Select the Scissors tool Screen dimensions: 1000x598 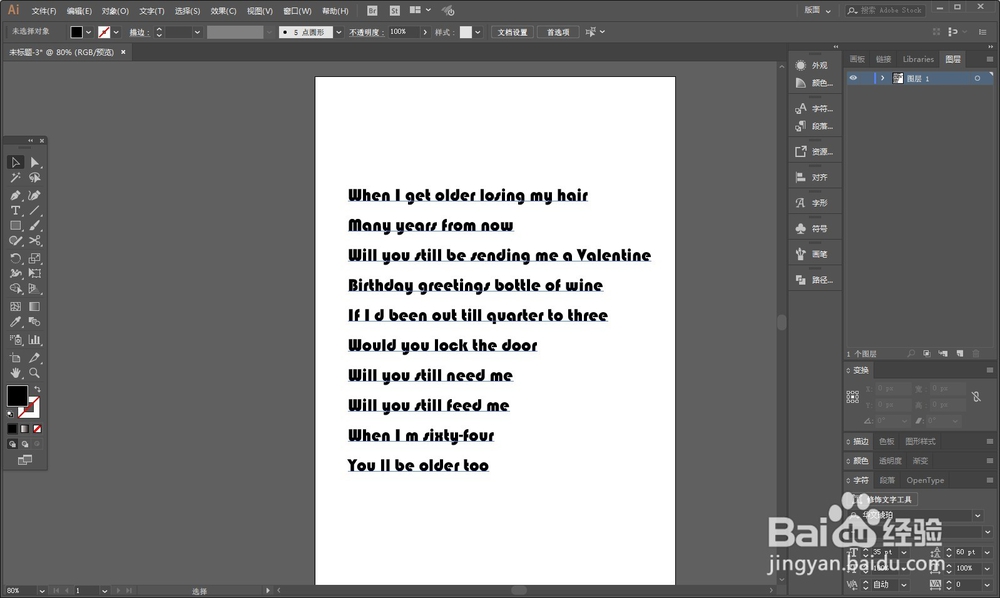coord(34,241)
